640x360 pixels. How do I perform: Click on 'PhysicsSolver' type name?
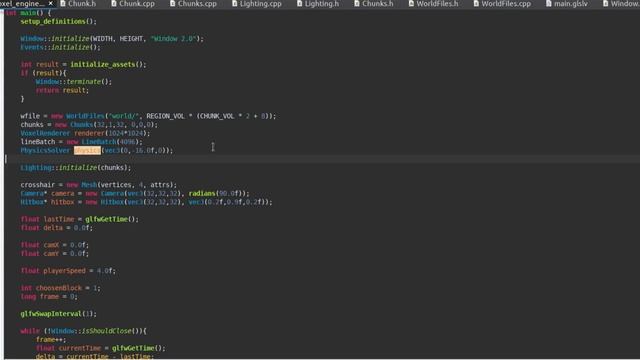coord(45,151)
